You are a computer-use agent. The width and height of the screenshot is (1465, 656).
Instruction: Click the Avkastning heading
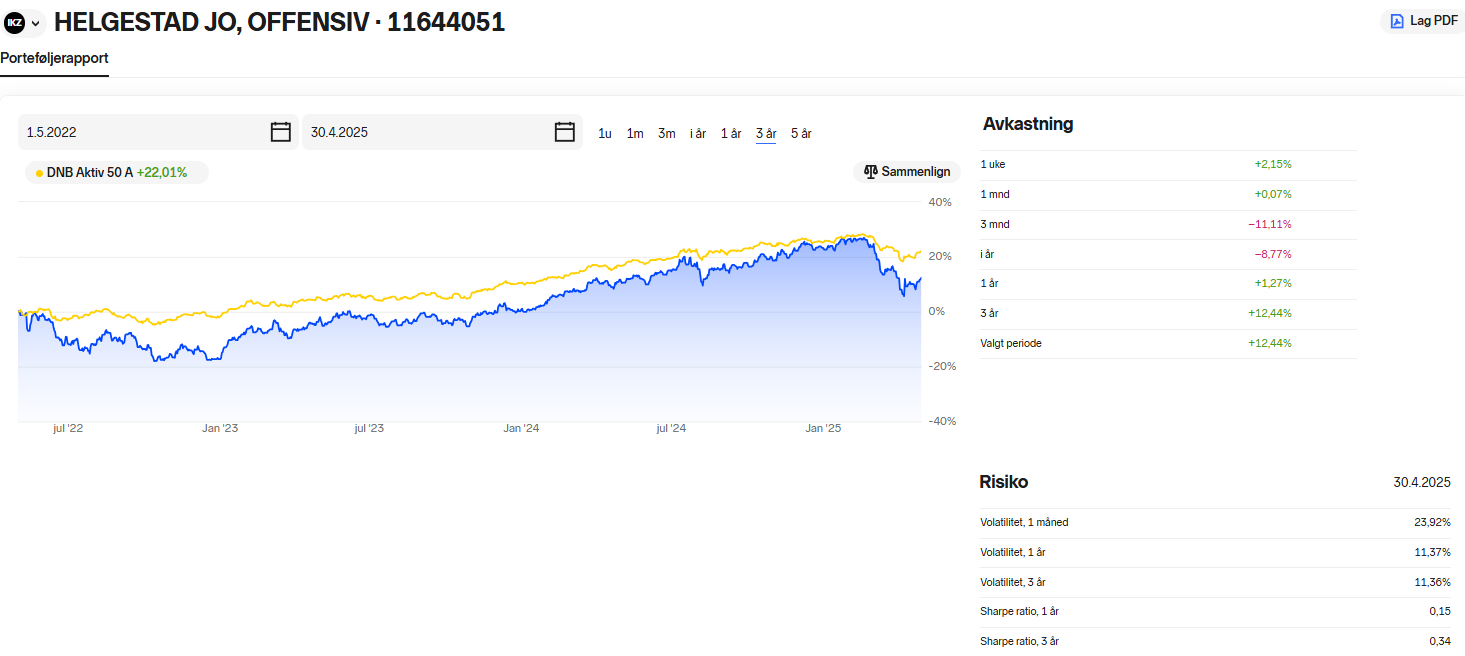1028,124
